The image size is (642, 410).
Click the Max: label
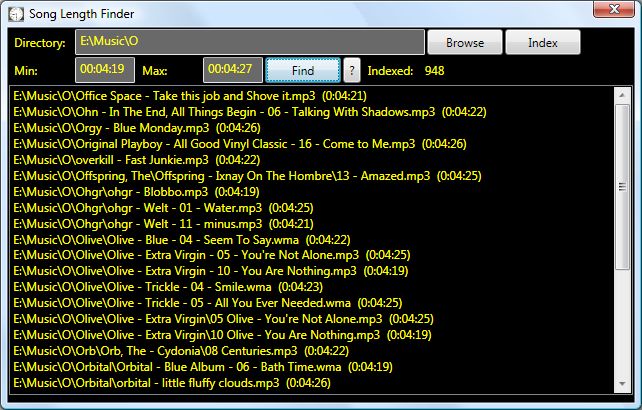(x=155, y=71)
